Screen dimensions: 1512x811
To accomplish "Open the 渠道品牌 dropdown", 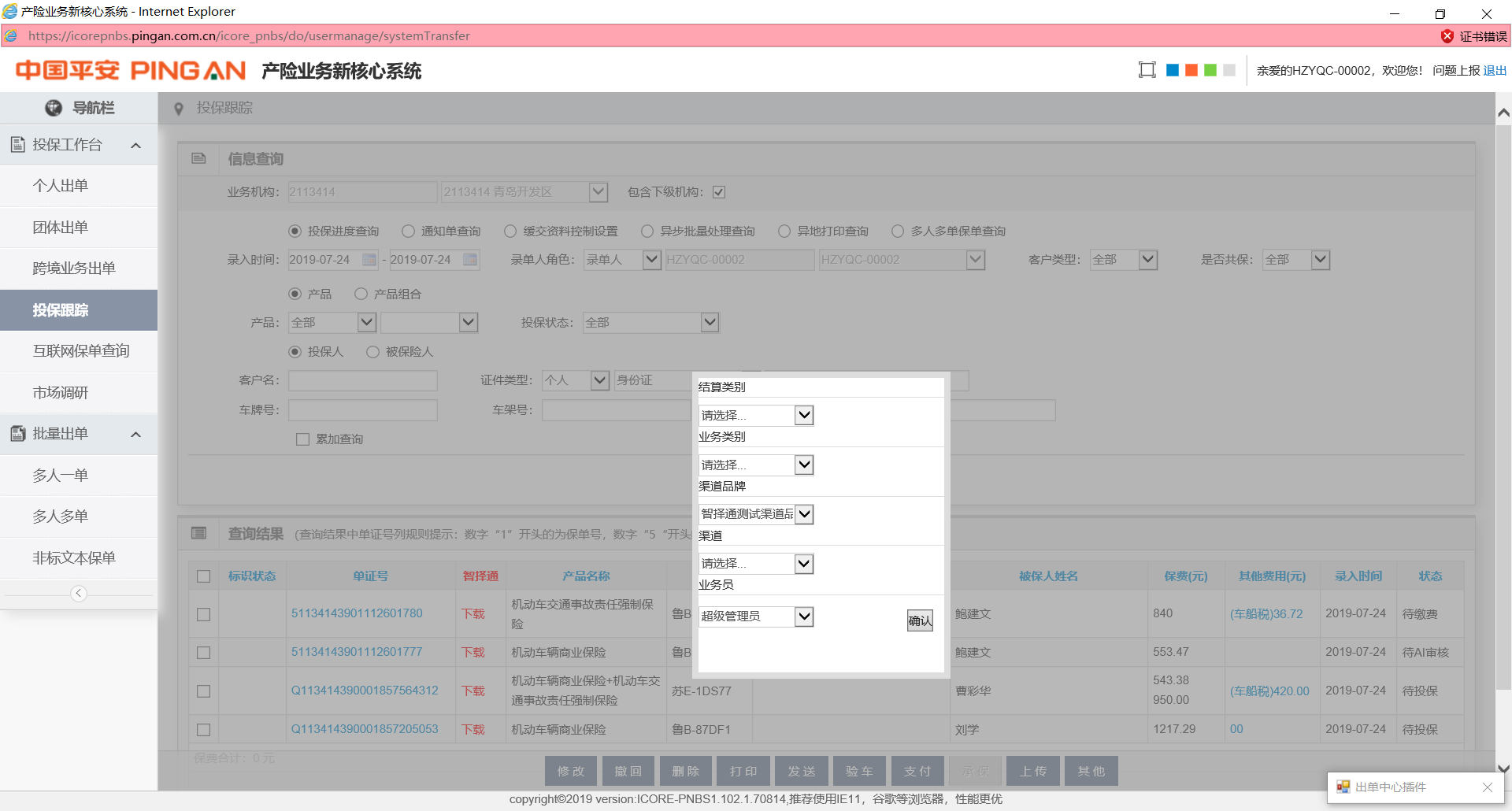I will pos(803,515).
